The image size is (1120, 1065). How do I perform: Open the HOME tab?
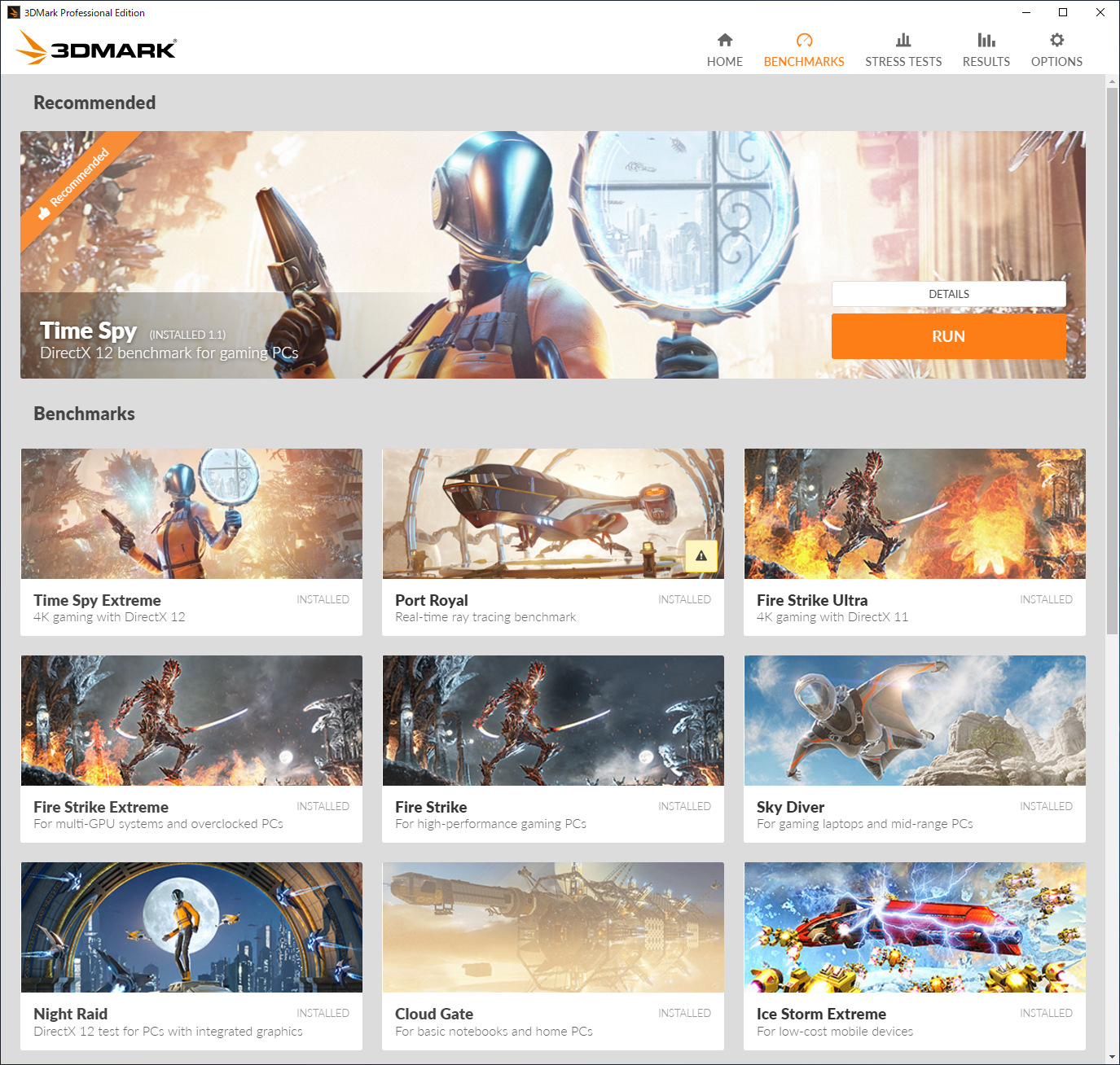[725, 49]
